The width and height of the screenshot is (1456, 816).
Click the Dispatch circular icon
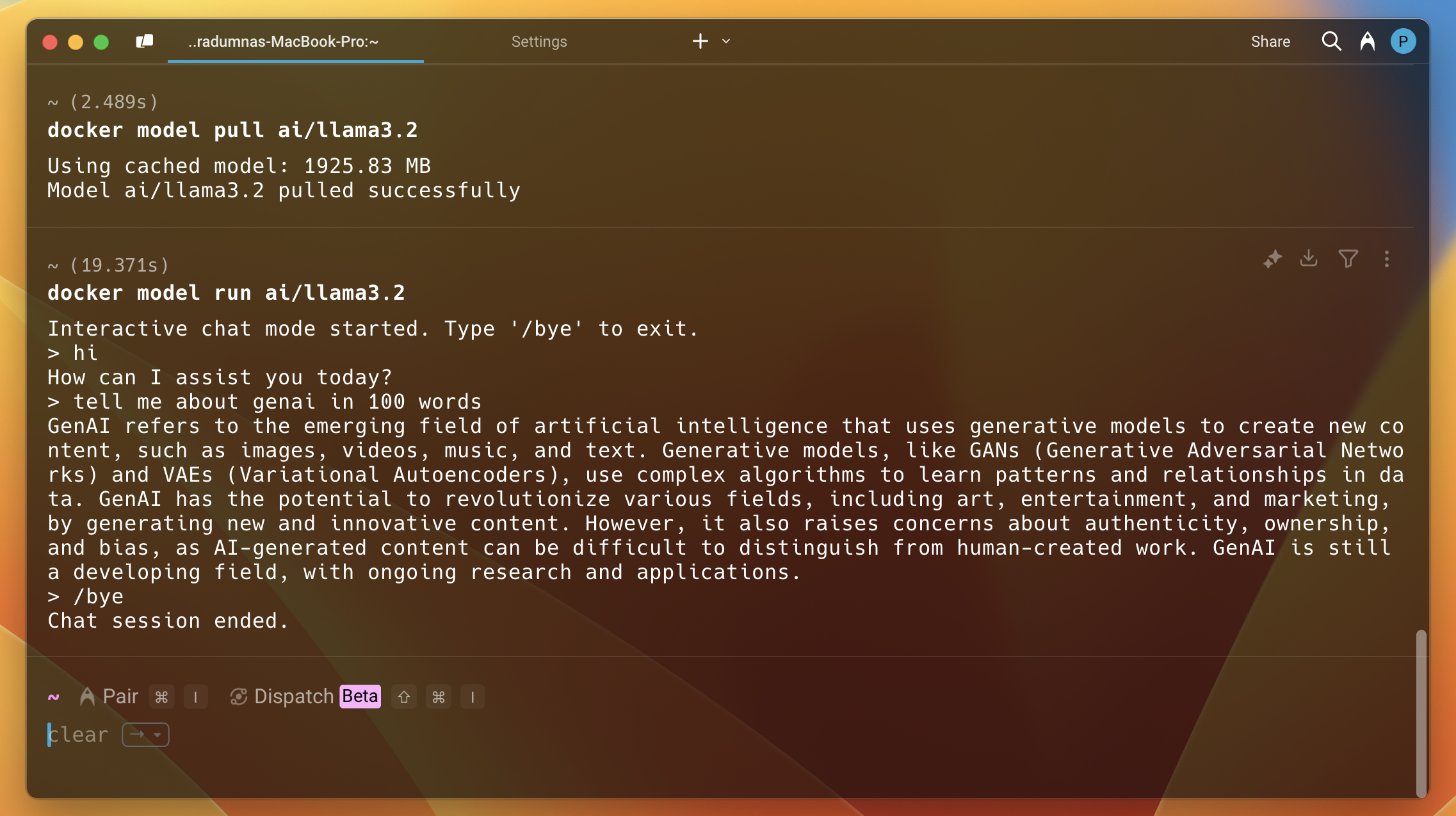(x=239, y=697)
